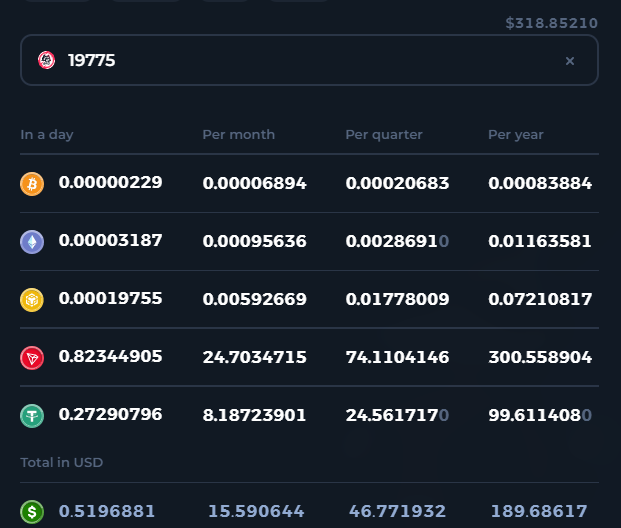The height and width of the screenshot is (528, 621).
Task: Select Tron monthly value 24.7034715
Action: (x=255, y=357)
